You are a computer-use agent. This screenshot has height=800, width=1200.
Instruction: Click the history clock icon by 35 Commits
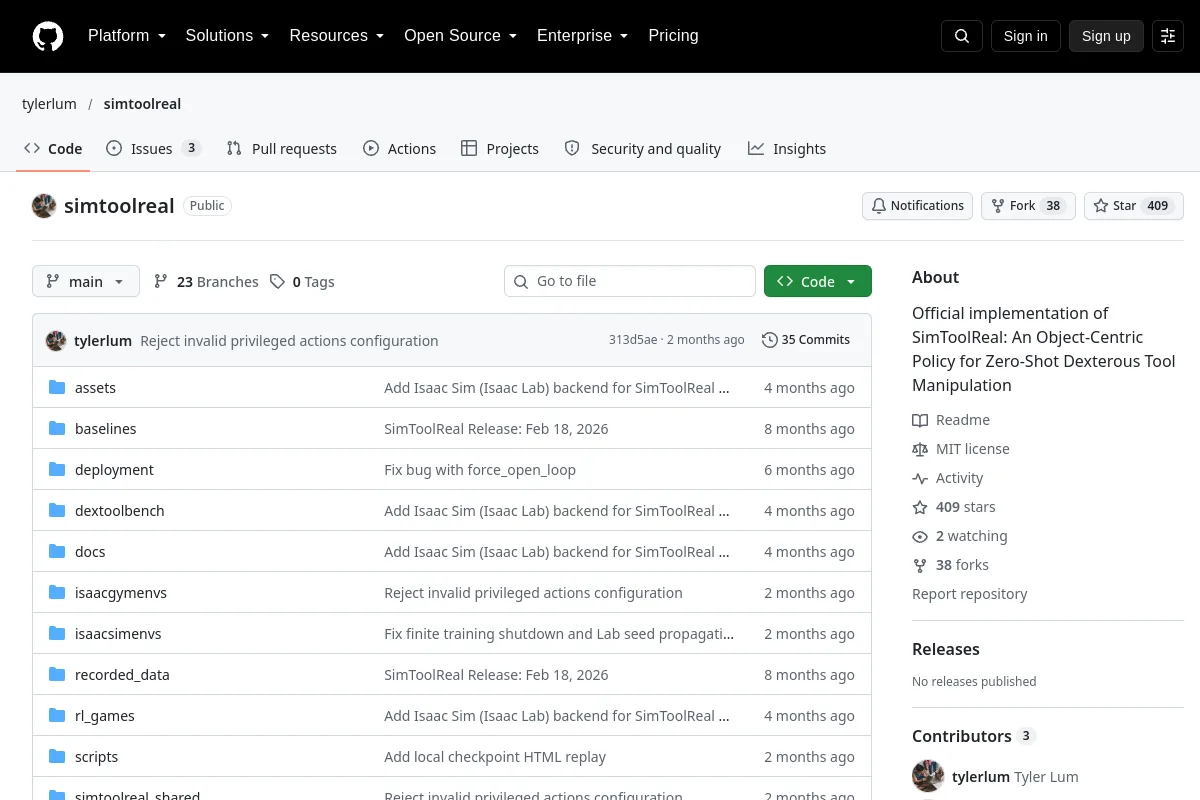769,340
